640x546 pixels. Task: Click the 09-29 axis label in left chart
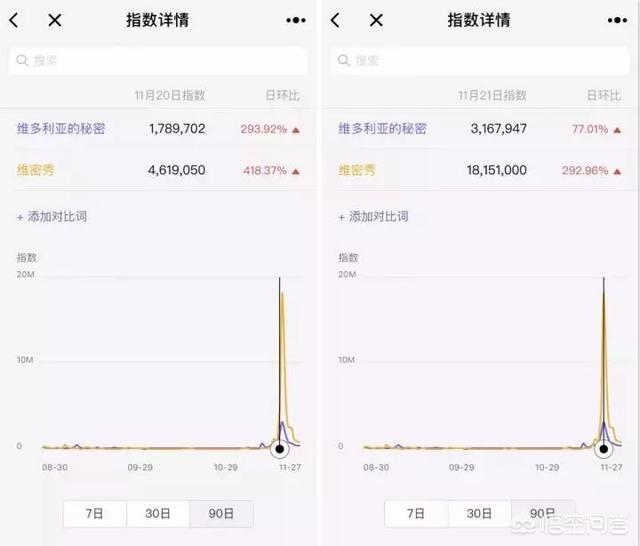[140, 467]
